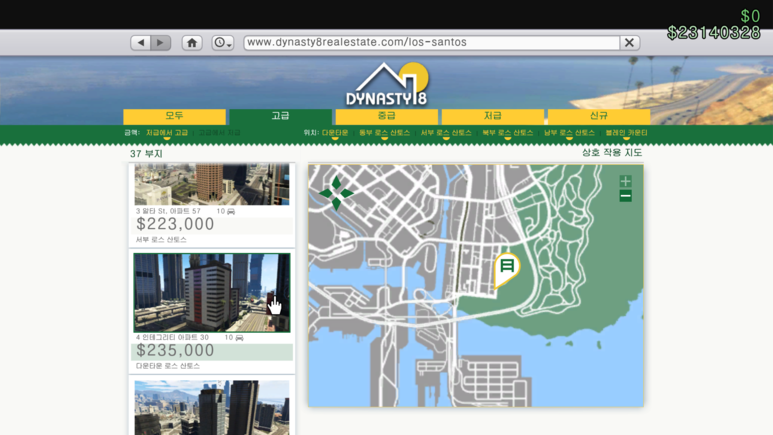Click the 37 부지 results count

(x=146, y=154)
